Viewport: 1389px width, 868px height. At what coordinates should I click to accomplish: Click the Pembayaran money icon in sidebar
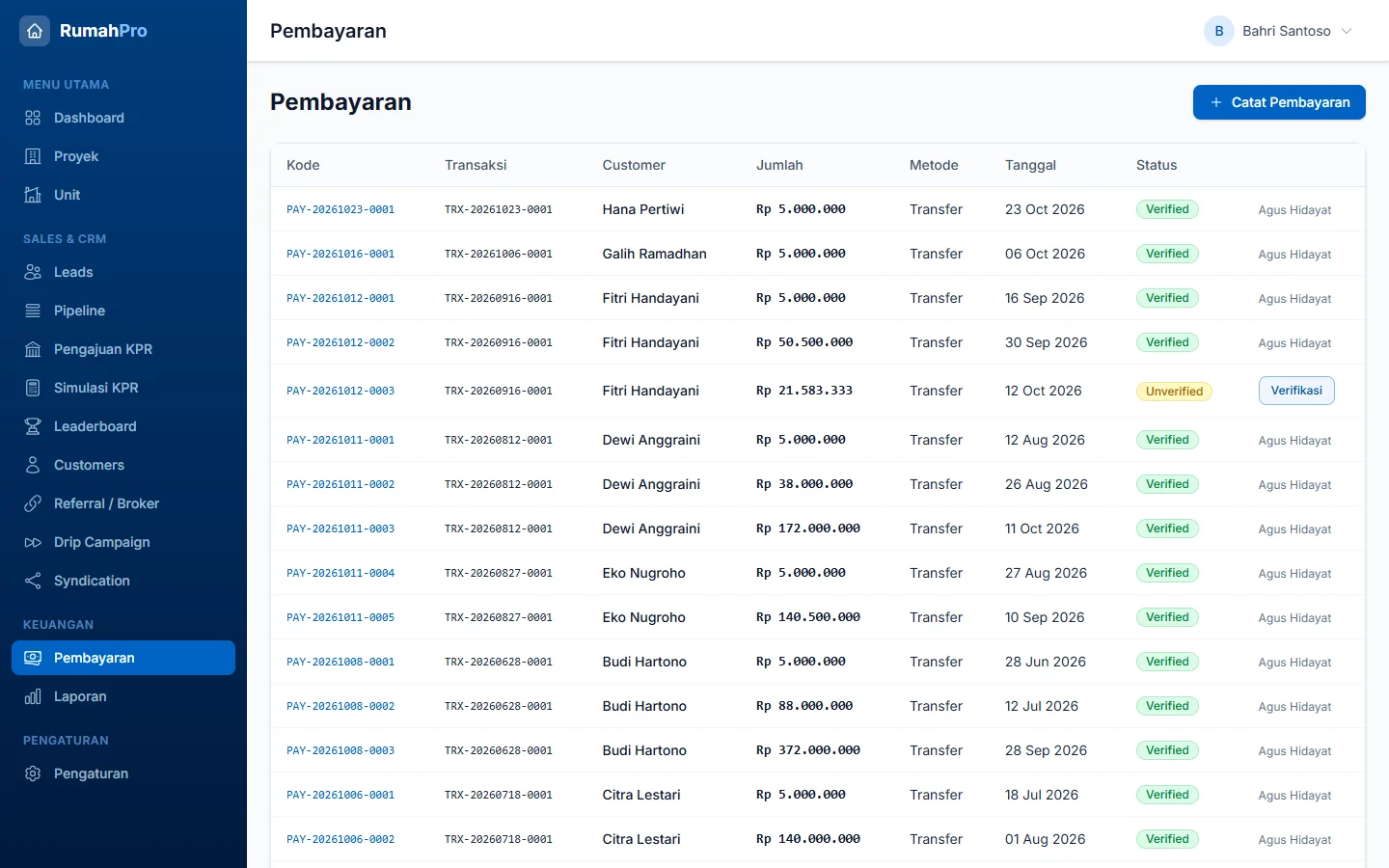click(33, 658)
